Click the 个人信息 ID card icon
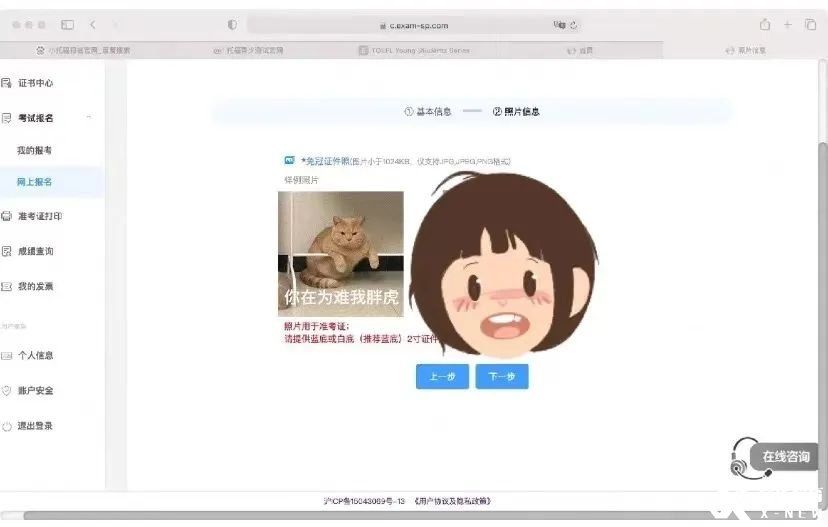 [x=6, y=355]
